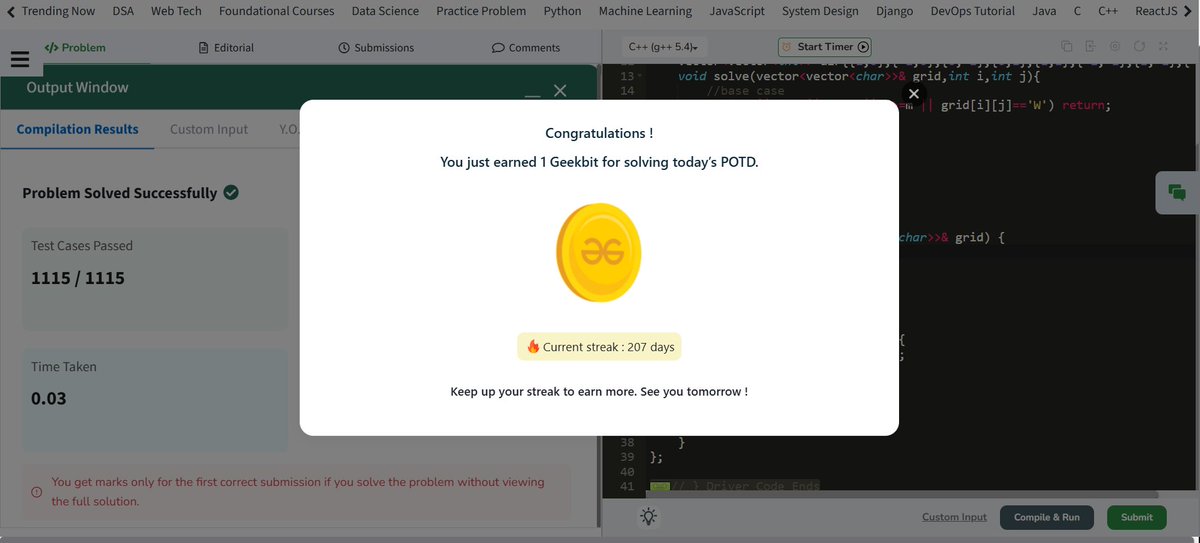Open Practice Problem navigation item

click(481, 11)
